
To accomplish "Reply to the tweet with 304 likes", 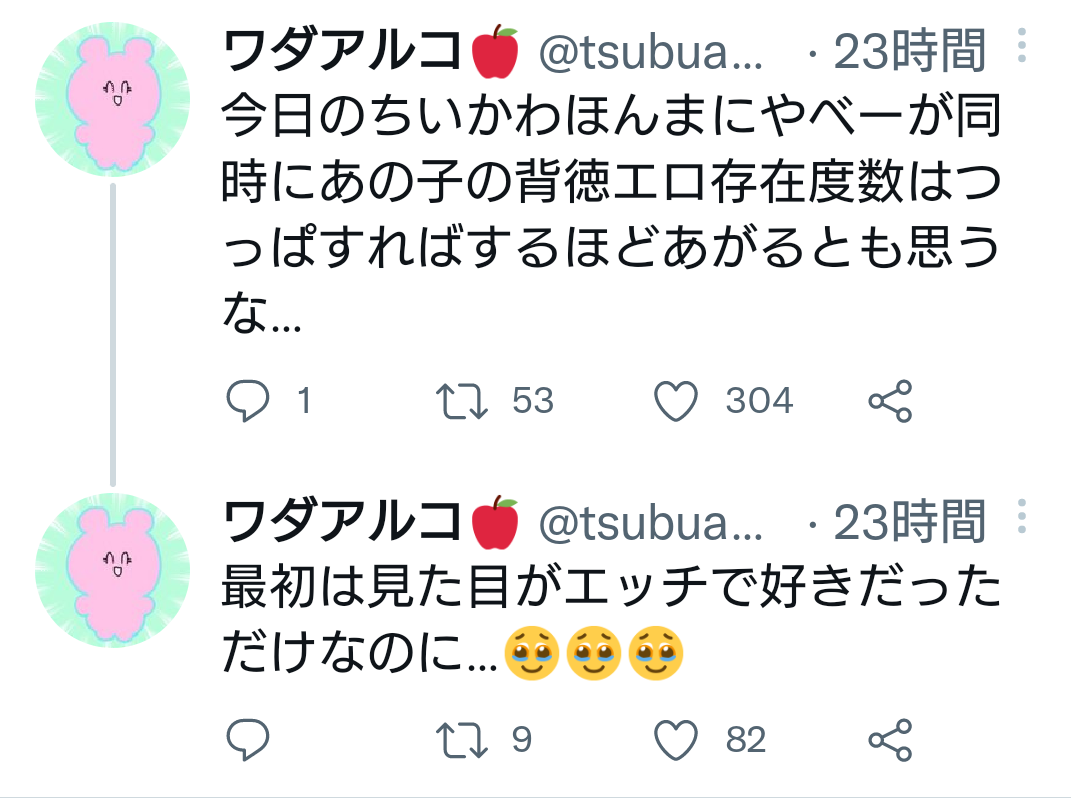I will point(247,402).
